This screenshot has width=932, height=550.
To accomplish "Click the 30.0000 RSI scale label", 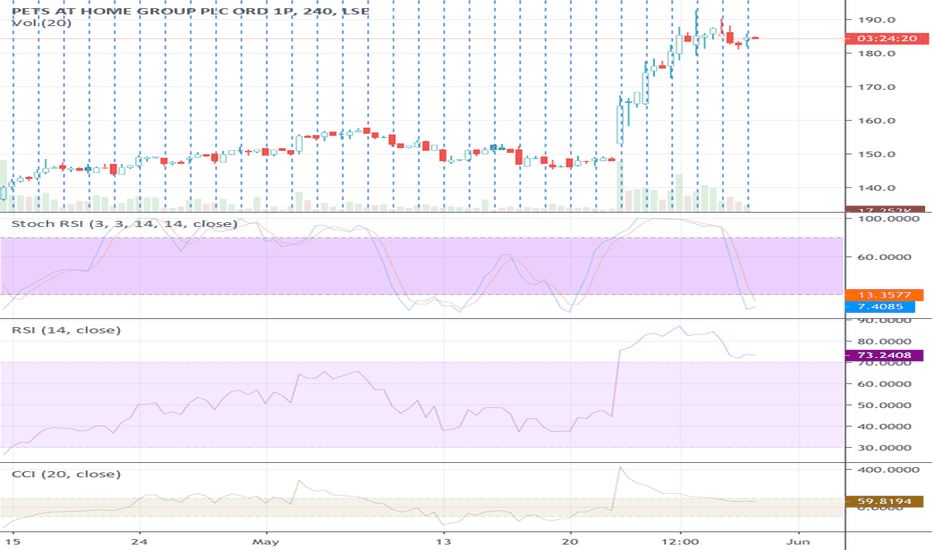I will click(x=884, y=448).
